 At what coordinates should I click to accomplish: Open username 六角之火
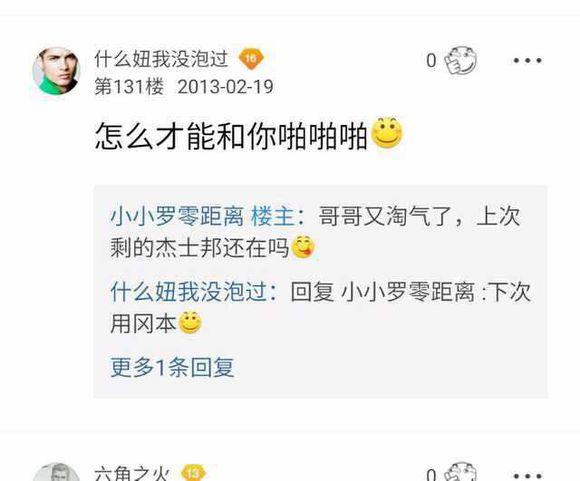pos(132,474)
